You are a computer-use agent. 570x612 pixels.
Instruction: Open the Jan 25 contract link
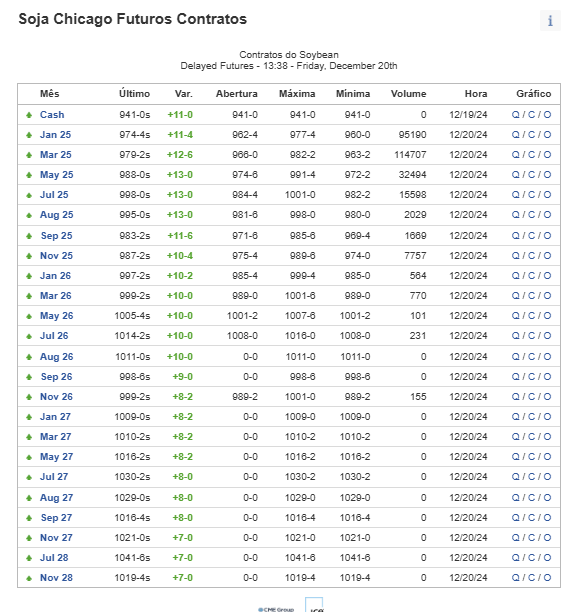pos(55,135)
